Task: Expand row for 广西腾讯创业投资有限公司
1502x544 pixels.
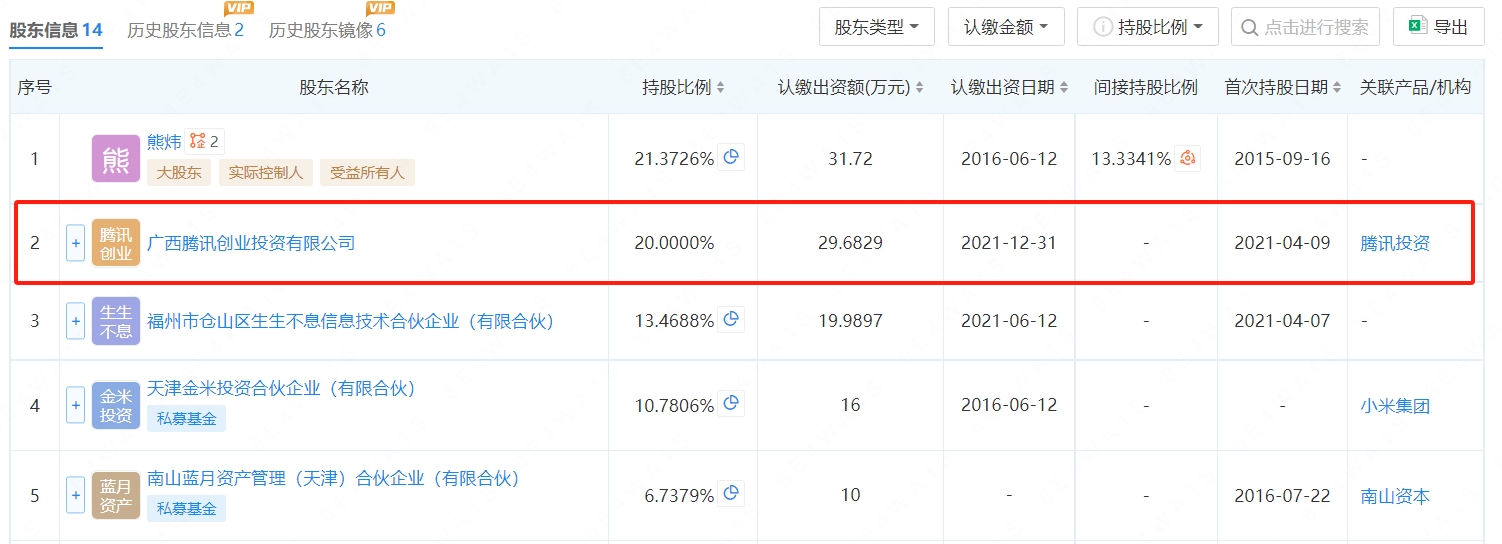Action: (x=75, y=243)
